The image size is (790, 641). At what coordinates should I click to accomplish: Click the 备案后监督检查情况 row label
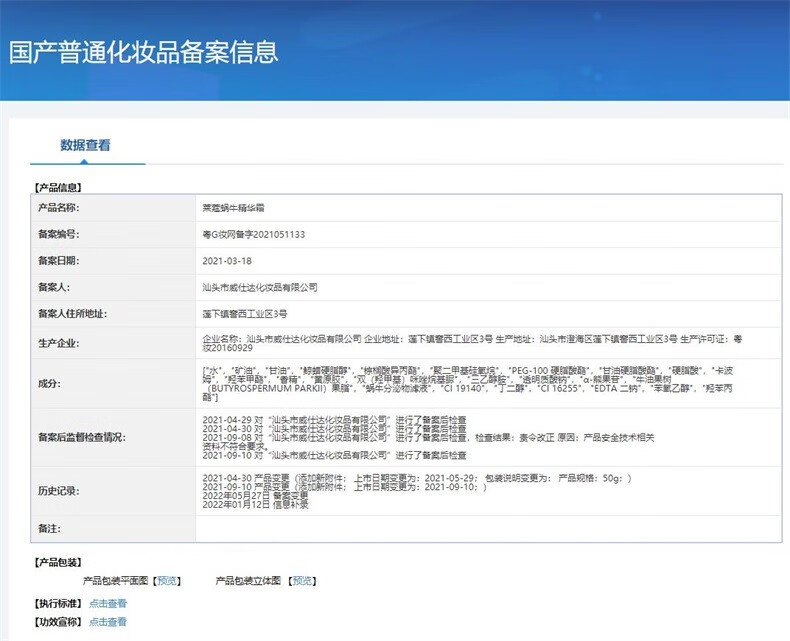(82, 437)
